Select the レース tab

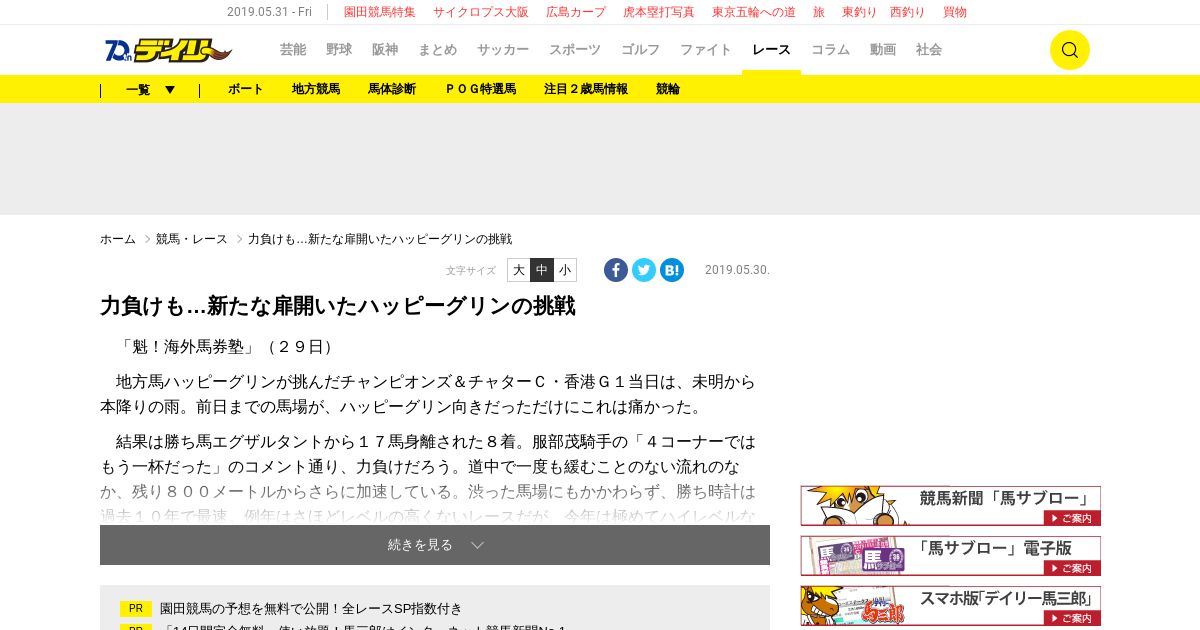(x=771, y=50)
